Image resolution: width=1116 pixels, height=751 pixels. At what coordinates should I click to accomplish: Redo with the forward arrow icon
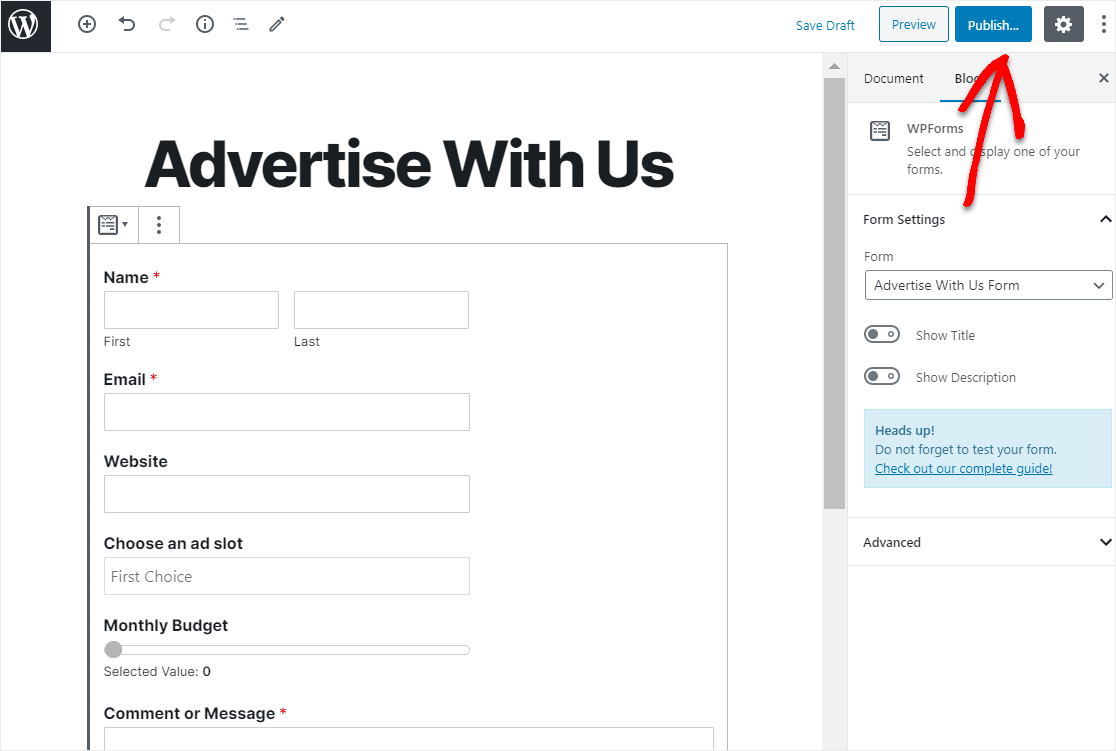click(167, 25)
